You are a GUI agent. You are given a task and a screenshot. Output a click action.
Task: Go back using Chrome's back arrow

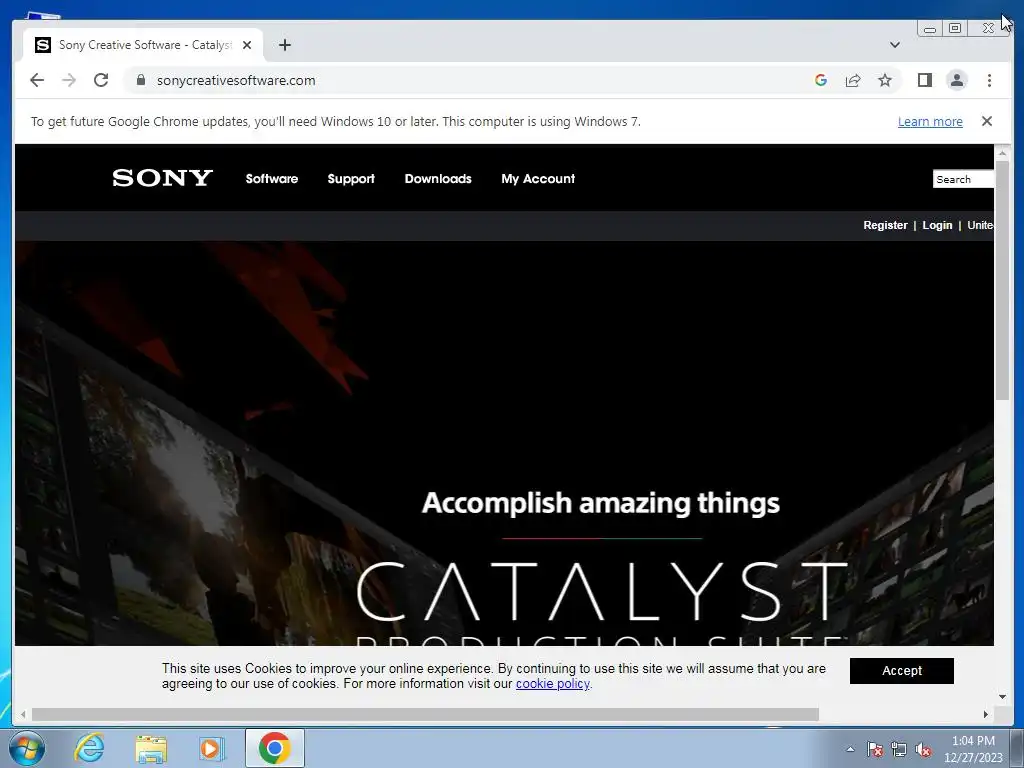[x=37, y=80]
